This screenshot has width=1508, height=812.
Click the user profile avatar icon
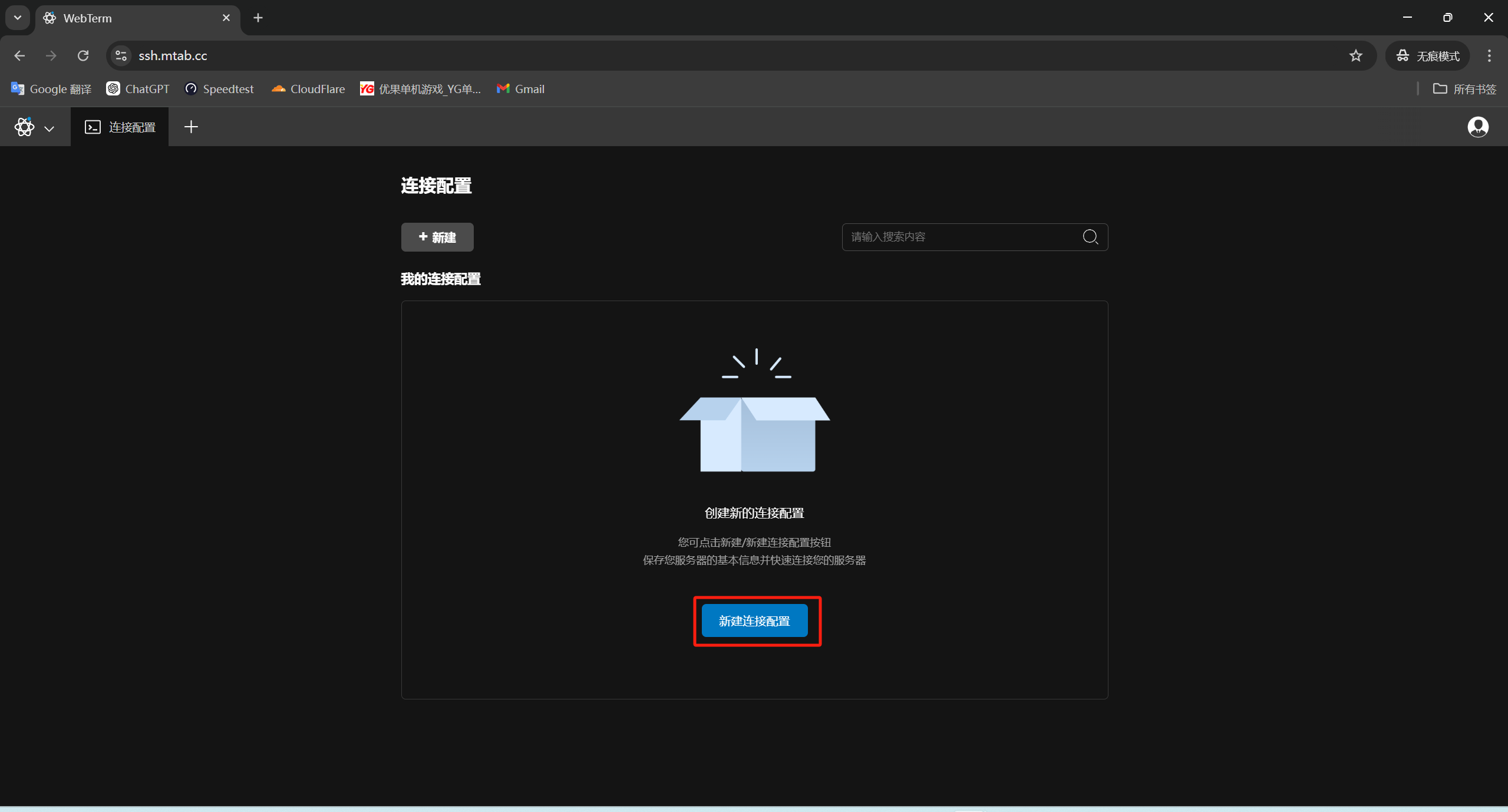pyautogui.click(x=1477, y=127)
